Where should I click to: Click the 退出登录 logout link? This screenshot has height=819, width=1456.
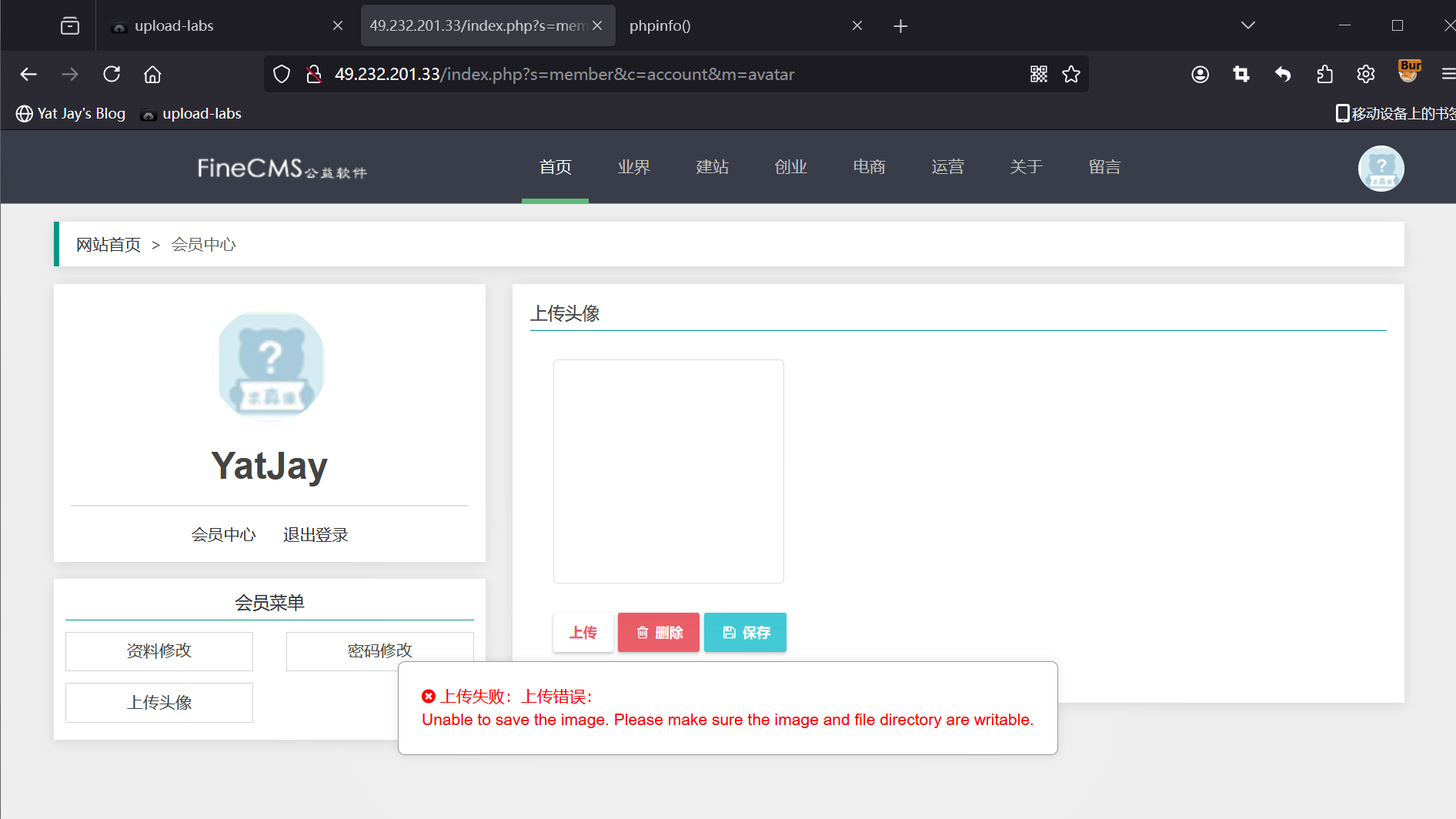pyautogui.click(x=316, y=535)
